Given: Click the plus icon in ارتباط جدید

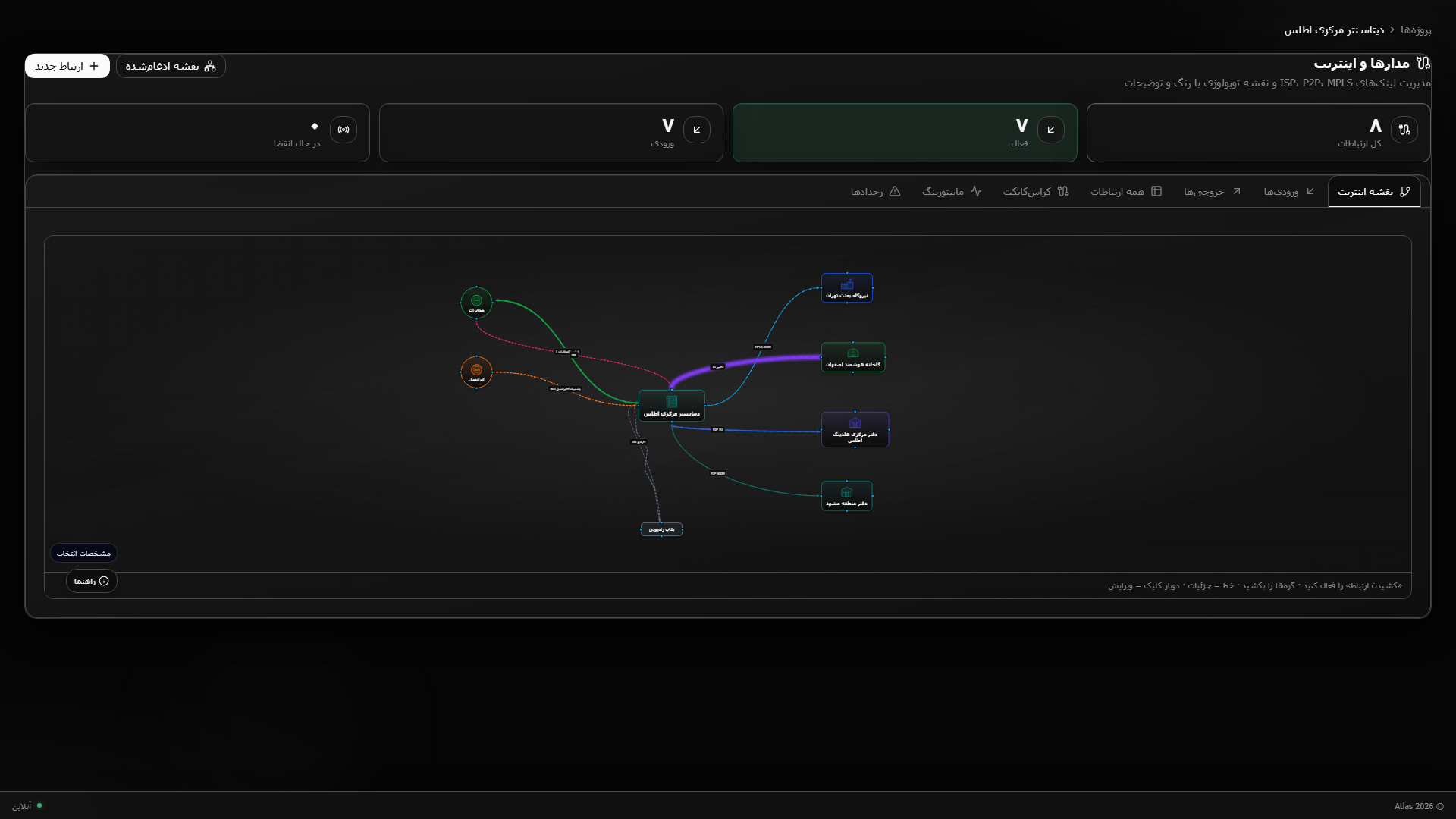Looking at the screenshot, I should click(94, 66).
